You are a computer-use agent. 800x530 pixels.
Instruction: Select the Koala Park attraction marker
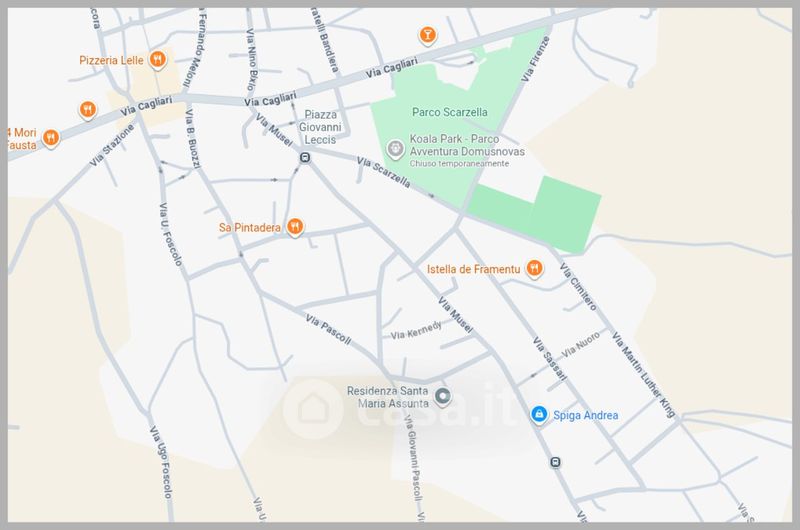[x=395, y=149]
